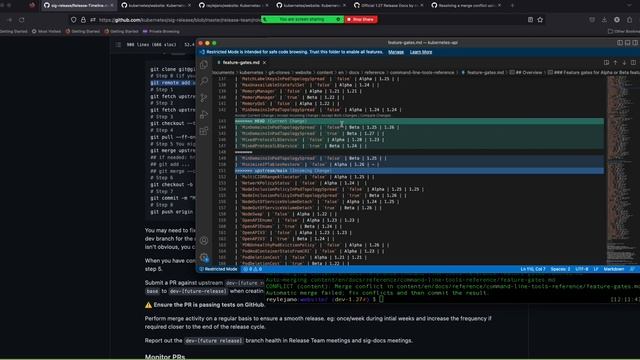
Task: Click the HEAD (Current Change) marker line
Action: click(419, 121)
